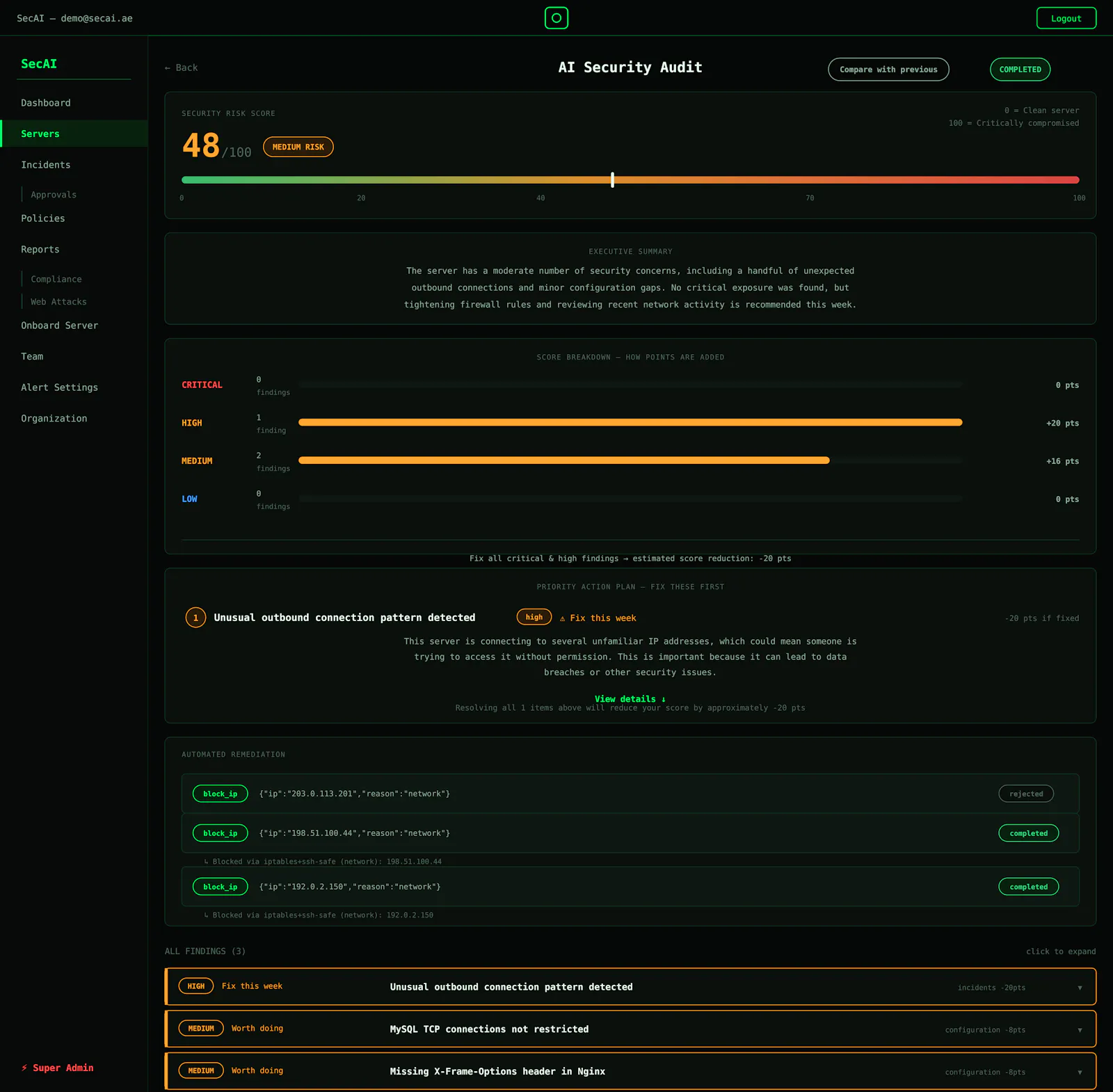
Task: Go back using the Back link
Action: (x=181, y=67)
